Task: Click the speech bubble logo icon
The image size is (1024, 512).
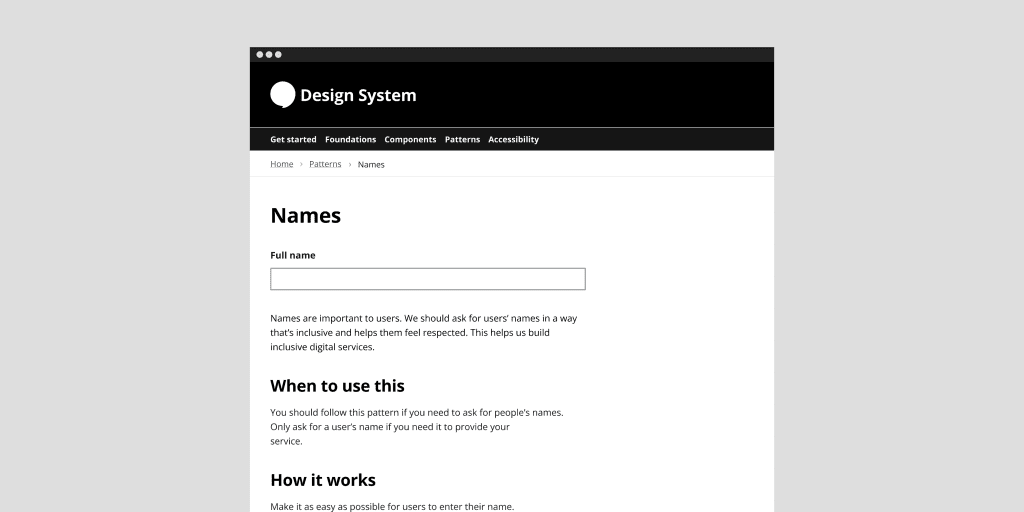Action: coord(283,95)
